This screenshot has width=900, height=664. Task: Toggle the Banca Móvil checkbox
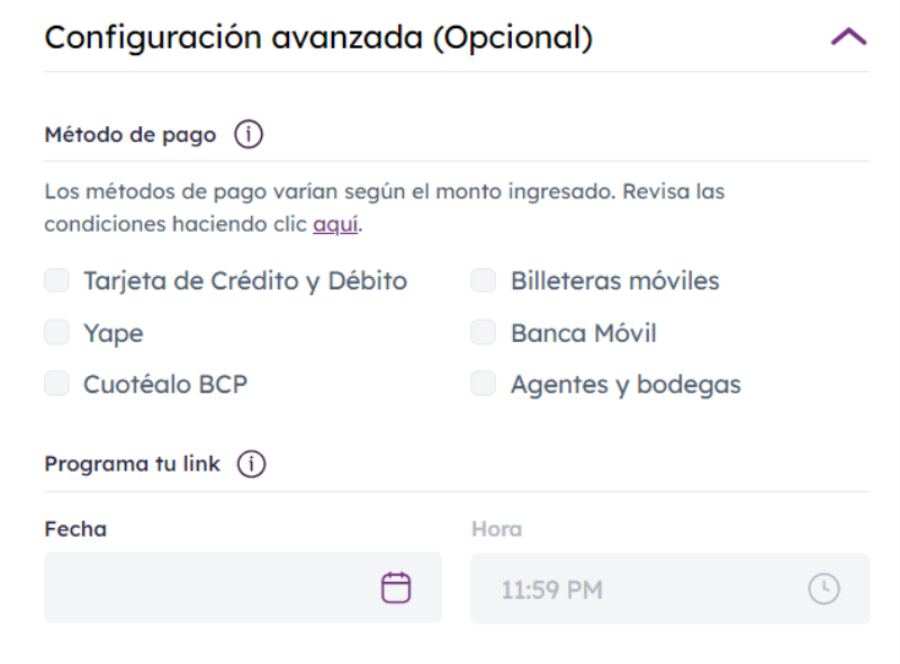click(484, 333)
